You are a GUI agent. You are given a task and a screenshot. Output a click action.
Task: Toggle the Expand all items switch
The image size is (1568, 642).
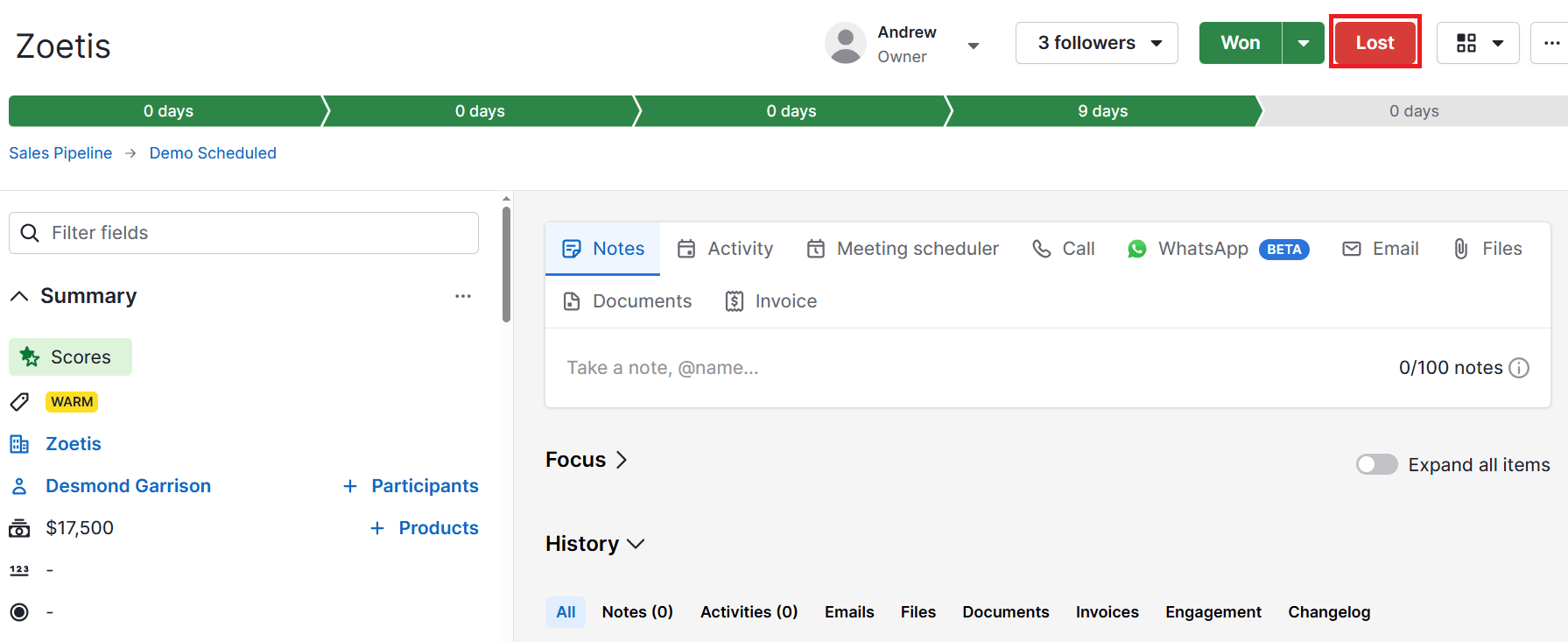(x=1377, y=464)
